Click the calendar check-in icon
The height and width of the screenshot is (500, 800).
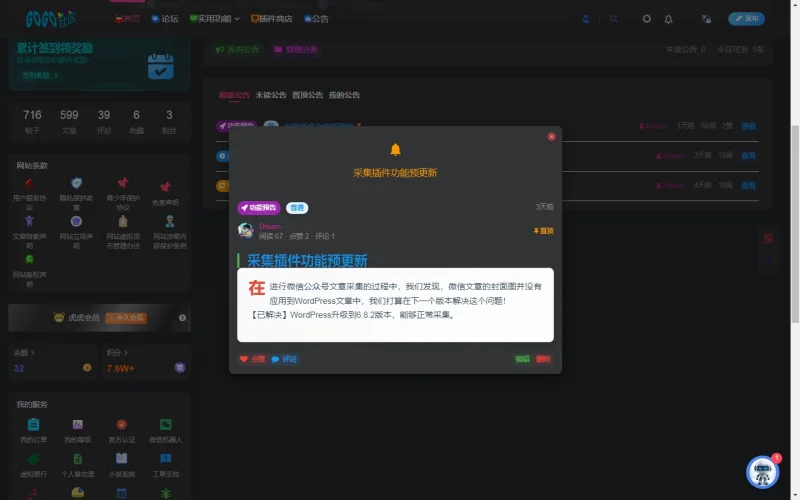160,65
